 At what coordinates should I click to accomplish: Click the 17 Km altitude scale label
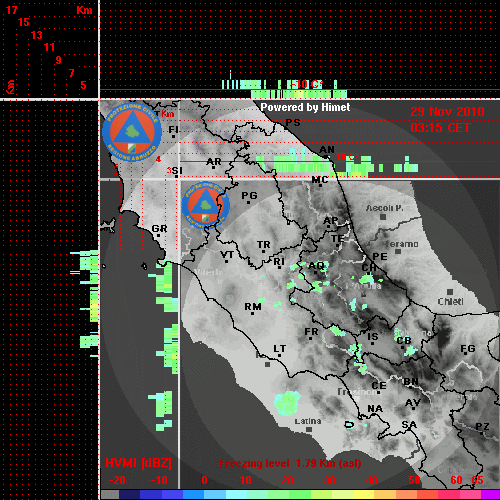click(11, 10)
